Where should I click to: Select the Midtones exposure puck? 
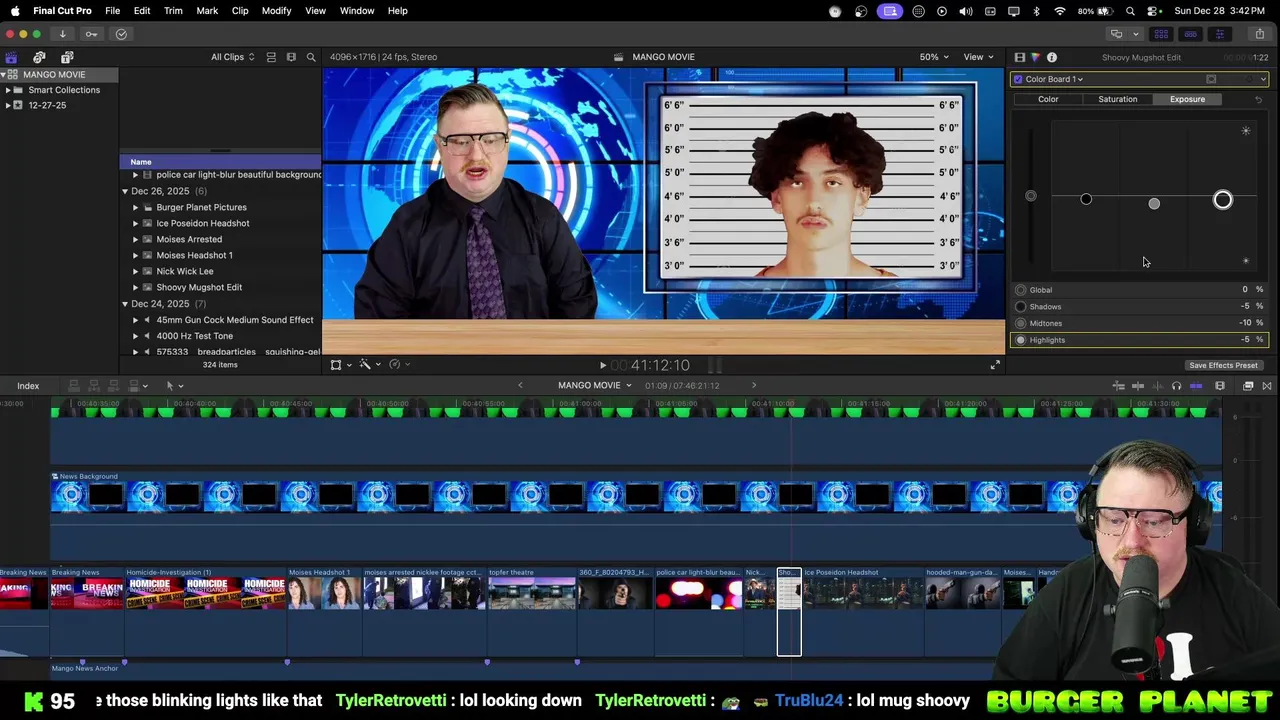1154,203
